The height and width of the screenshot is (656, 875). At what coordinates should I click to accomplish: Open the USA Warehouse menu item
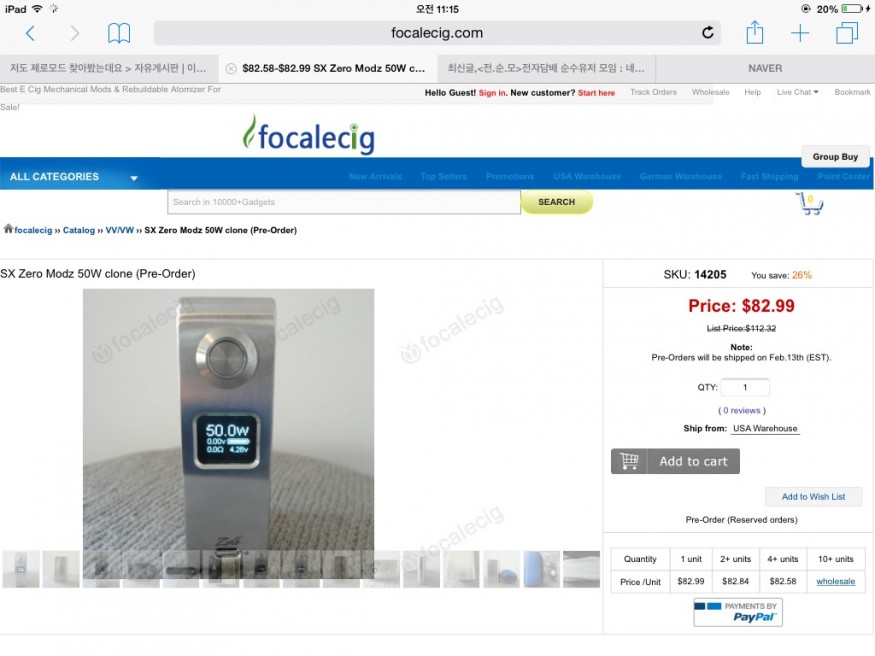(x=587, y=176)
